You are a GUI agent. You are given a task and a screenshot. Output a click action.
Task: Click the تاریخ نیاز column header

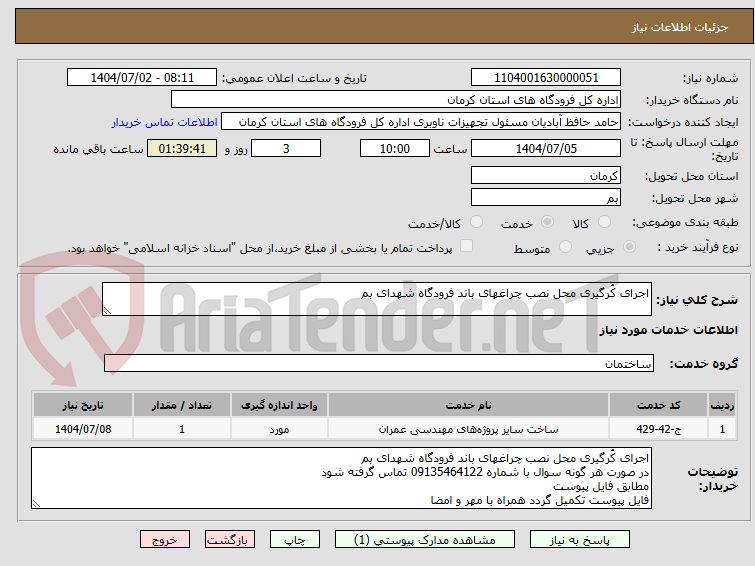point(83,405)
